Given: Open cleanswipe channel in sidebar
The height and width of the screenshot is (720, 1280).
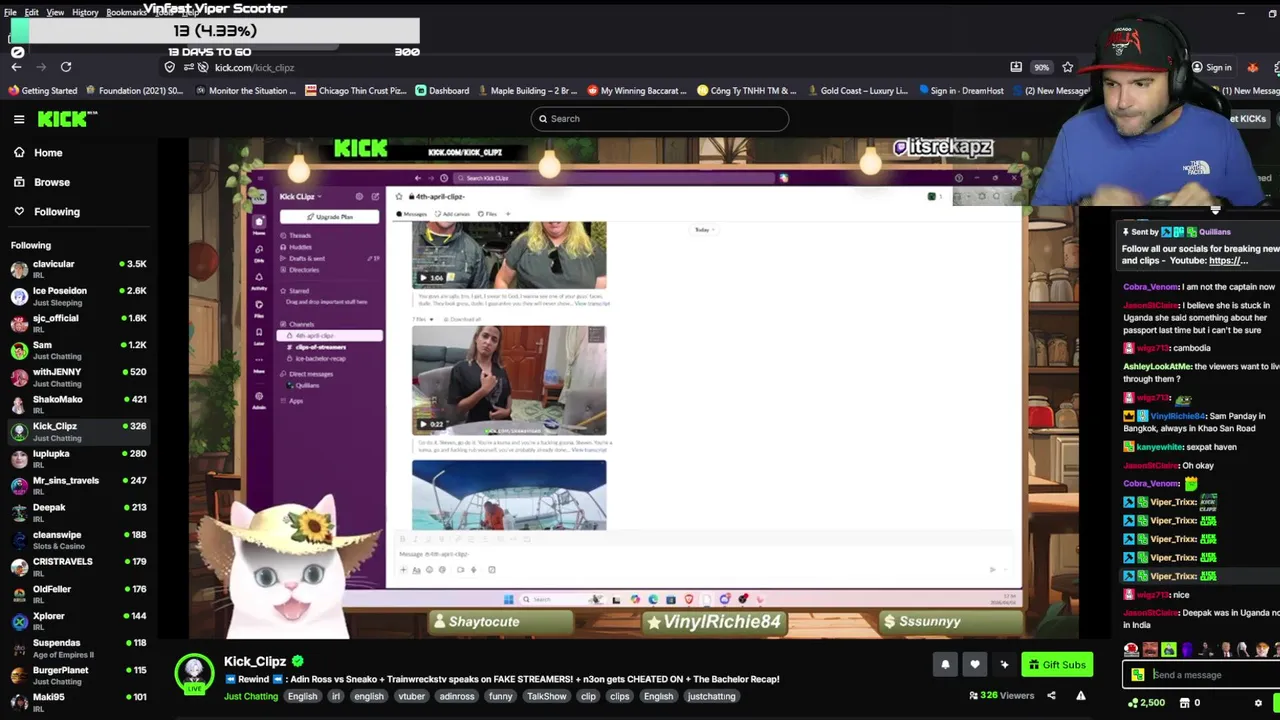Looking at the screenshot, I should tap(78, 540).
